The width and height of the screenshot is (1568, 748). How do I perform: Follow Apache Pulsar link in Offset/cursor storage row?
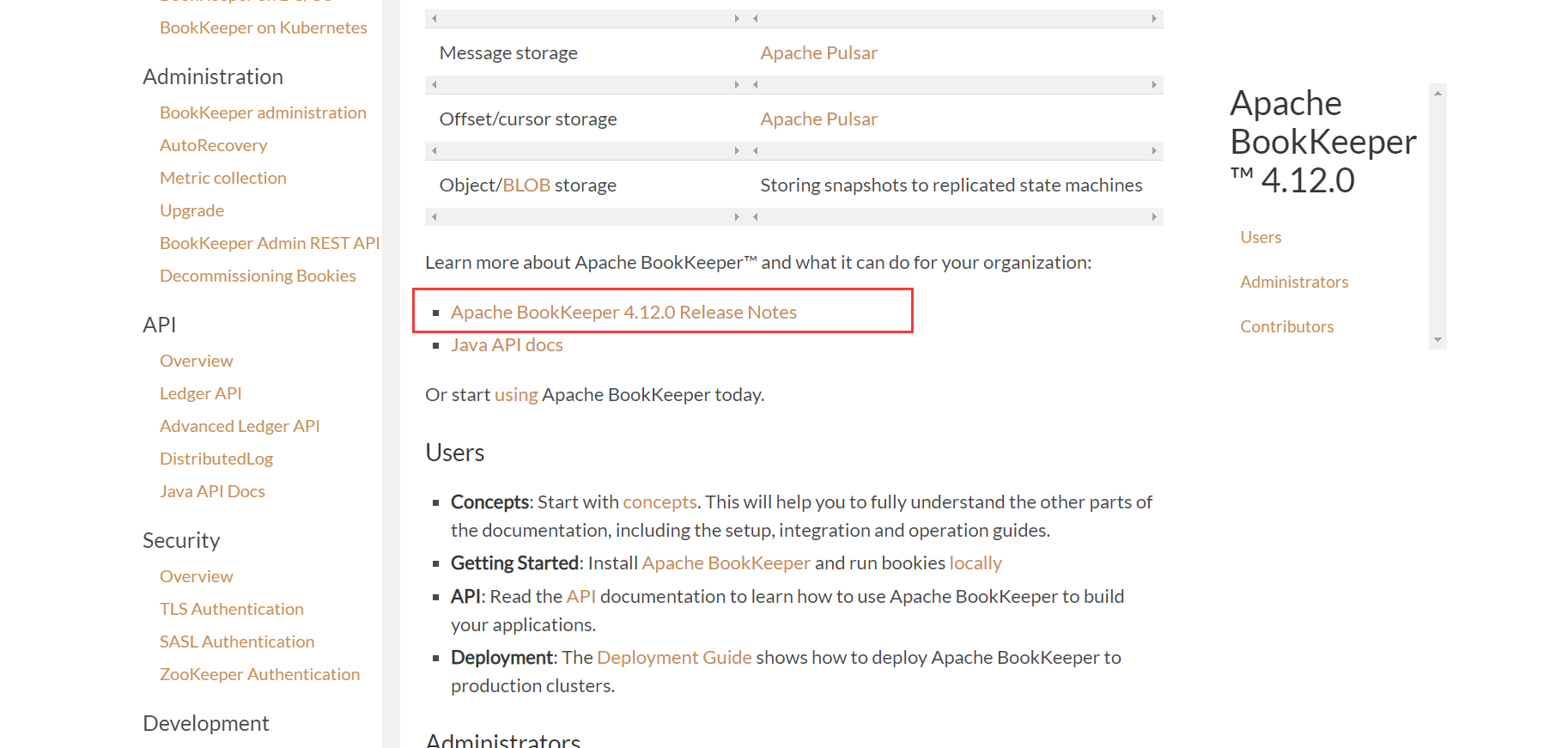point(818,119)
